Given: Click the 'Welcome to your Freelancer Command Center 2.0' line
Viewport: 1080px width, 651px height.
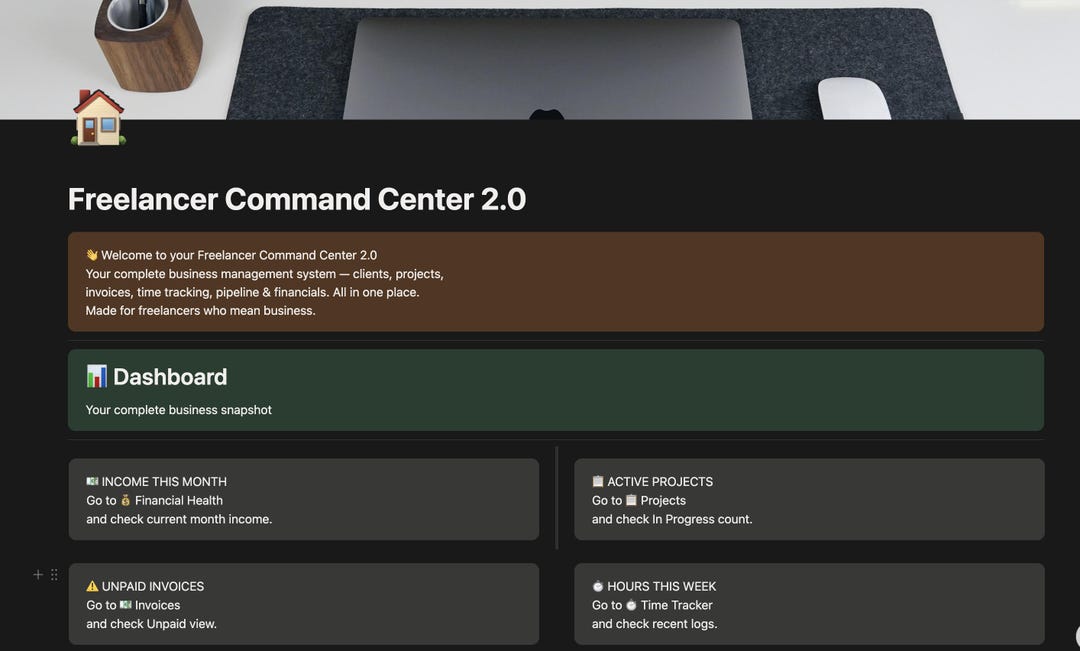Looking at the screenshot, I should tap(239, 255).
